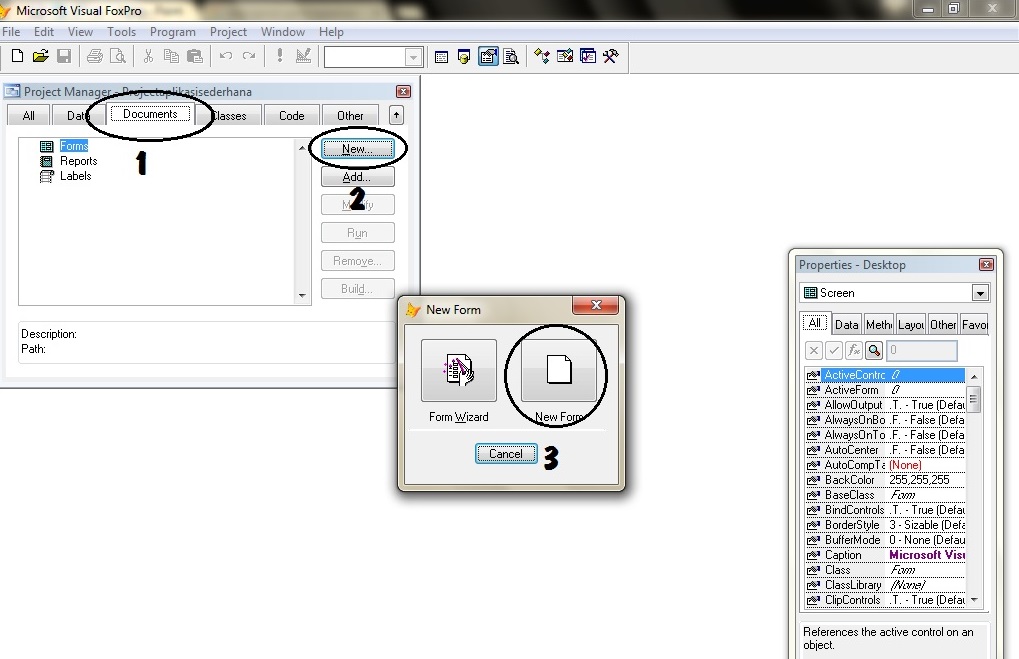
Task: Switch to the All tab in Project Manager
Action: click(29, 116)
